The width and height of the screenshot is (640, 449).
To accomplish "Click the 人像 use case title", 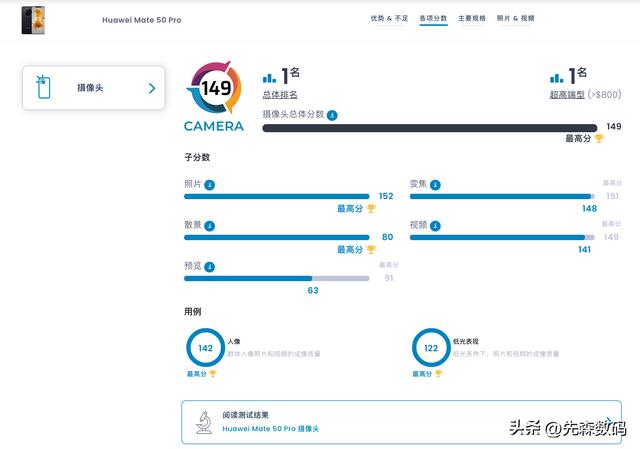I will (234, 341).
